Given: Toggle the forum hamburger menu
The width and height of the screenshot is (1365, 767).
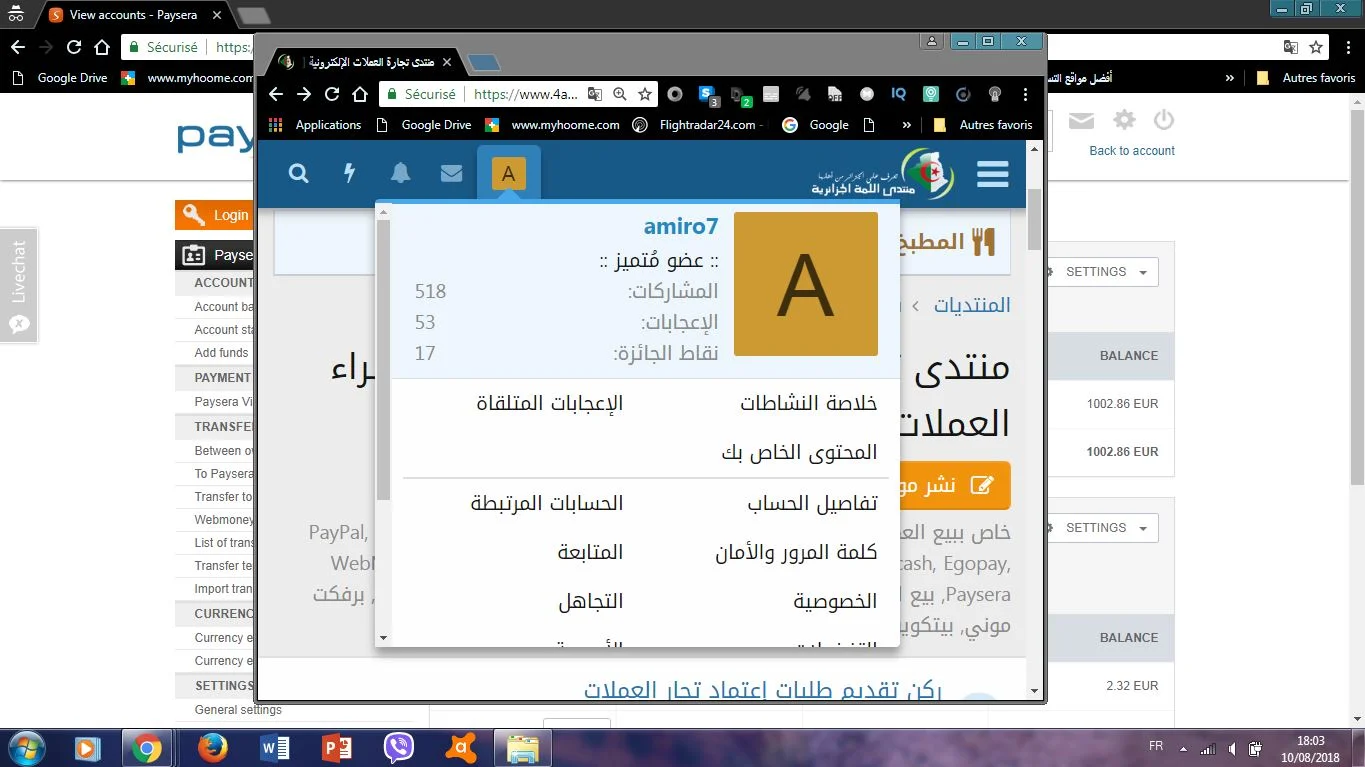Looking at the screenshot, I should [x=992, y=174].
